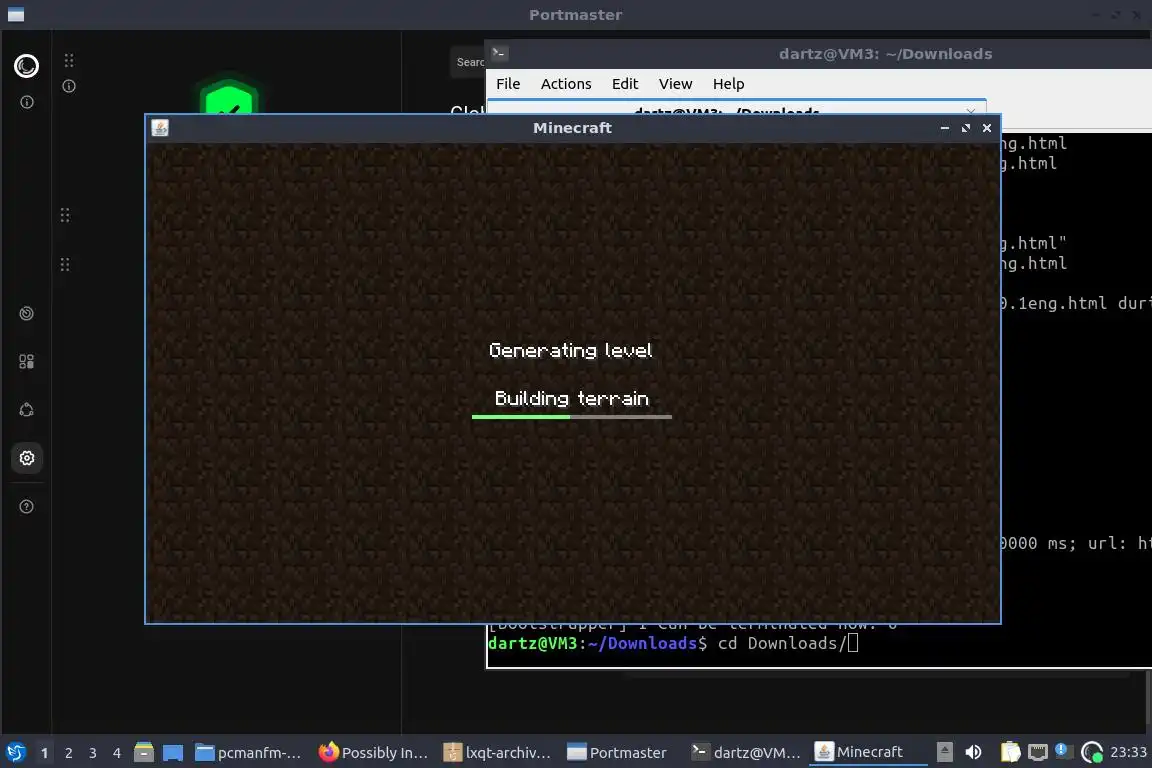
Task: Maximize the Minecraft window
Action: point(966,128)
